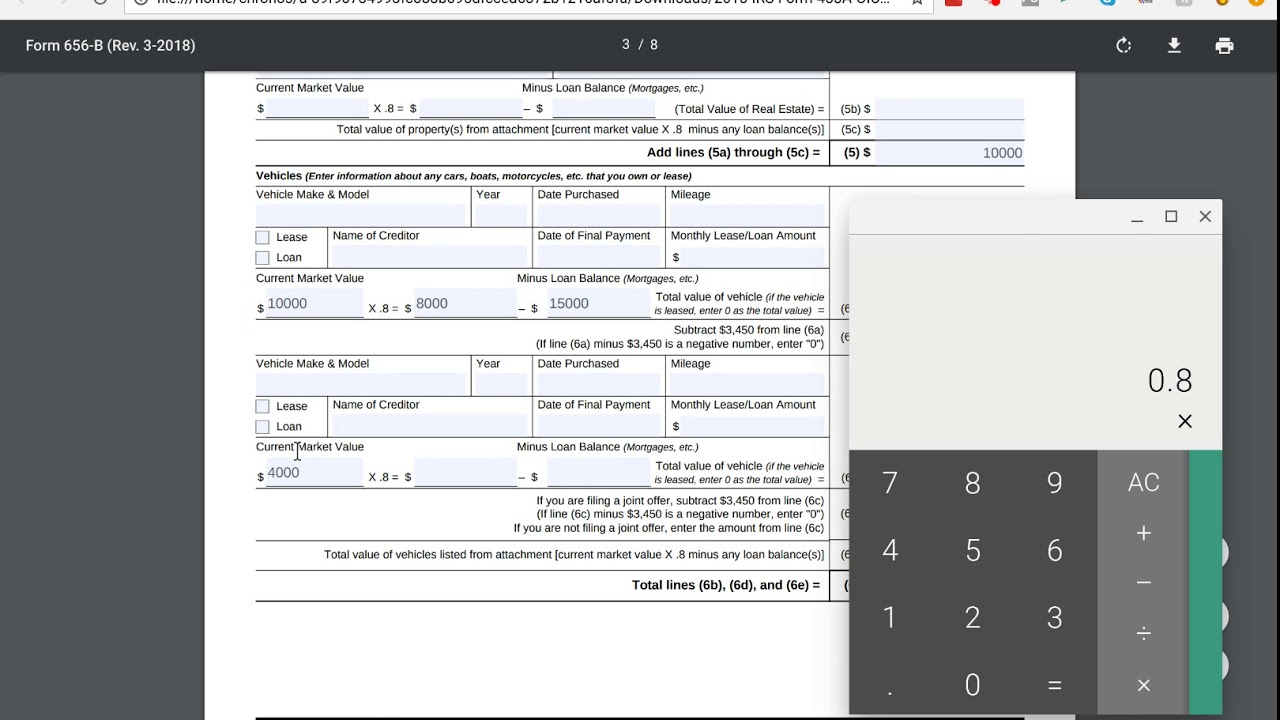
Task: Tap the calculator 9 key
Action: click(x=1054, y=483)
